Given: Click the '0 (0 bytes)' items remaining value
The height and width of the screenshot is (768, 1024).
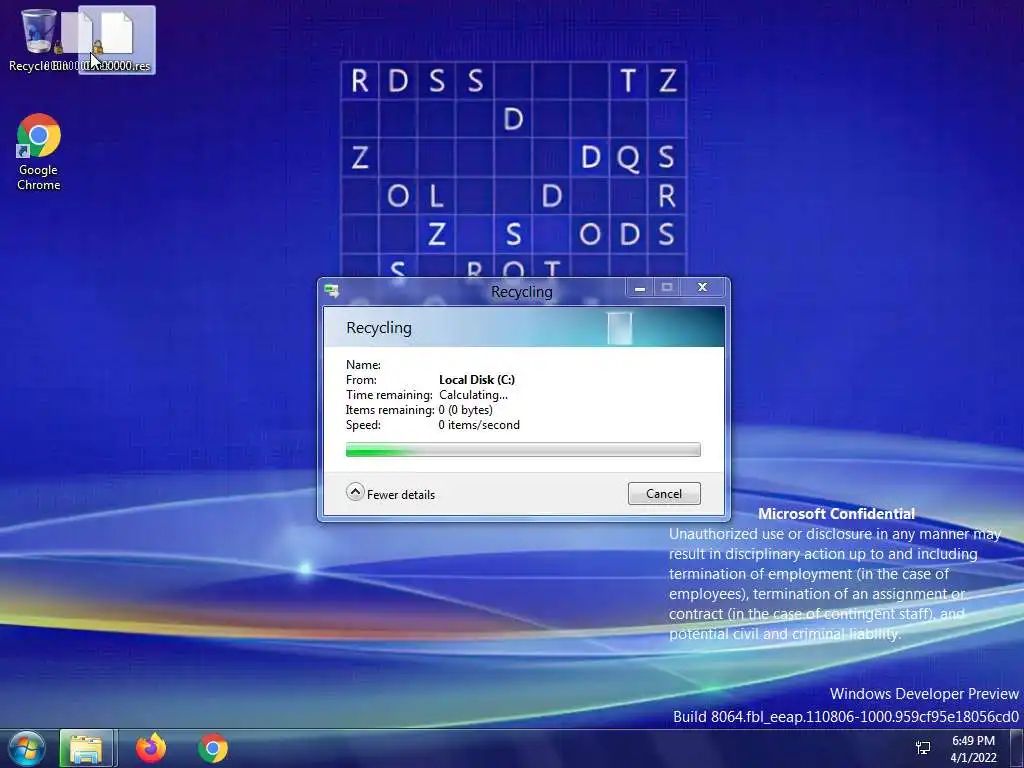Looking at the screenshot, I should pyautogui.click(x=466, y=409).
